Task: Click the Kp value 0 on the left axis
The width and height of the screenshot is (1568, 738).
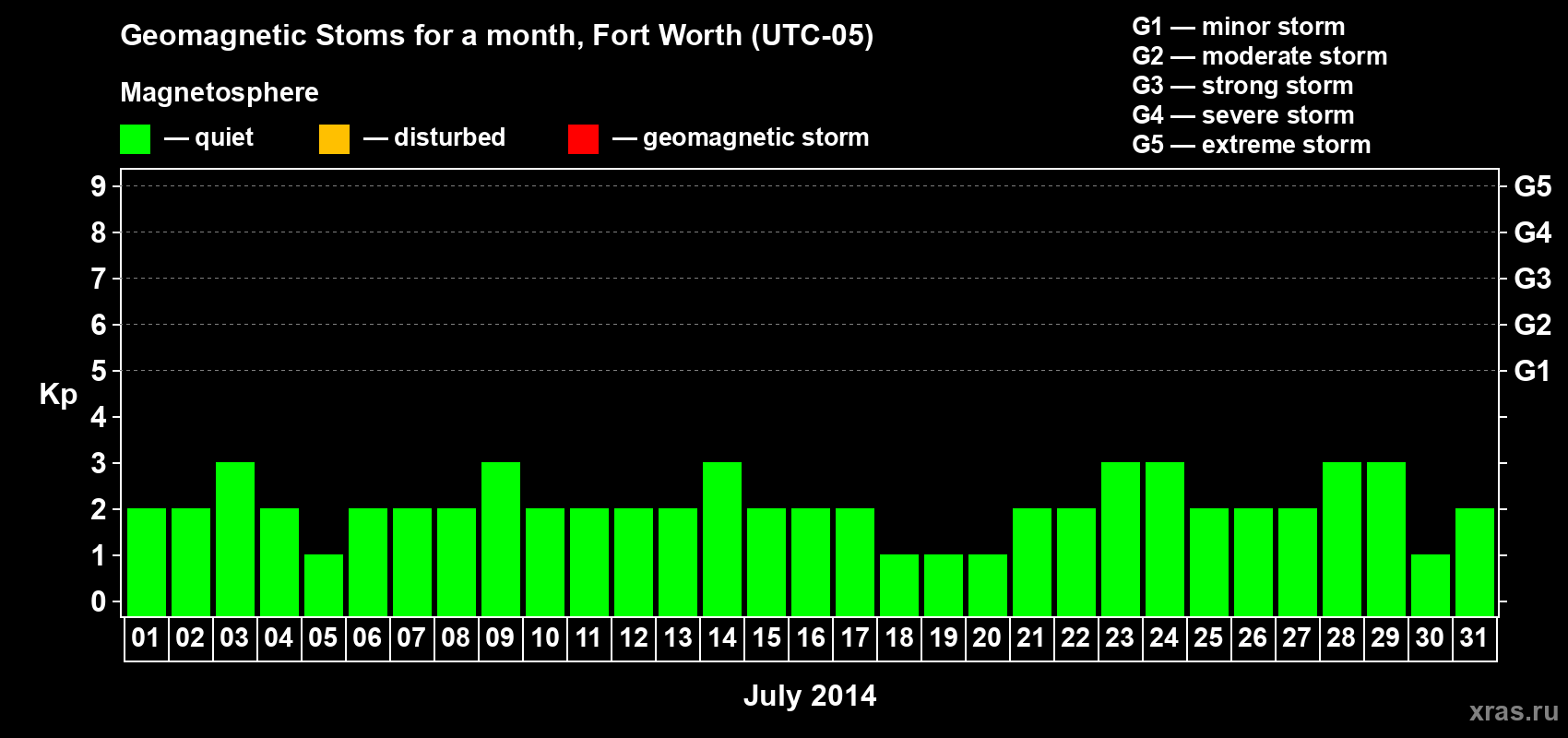Action: (x=99, y=601)
